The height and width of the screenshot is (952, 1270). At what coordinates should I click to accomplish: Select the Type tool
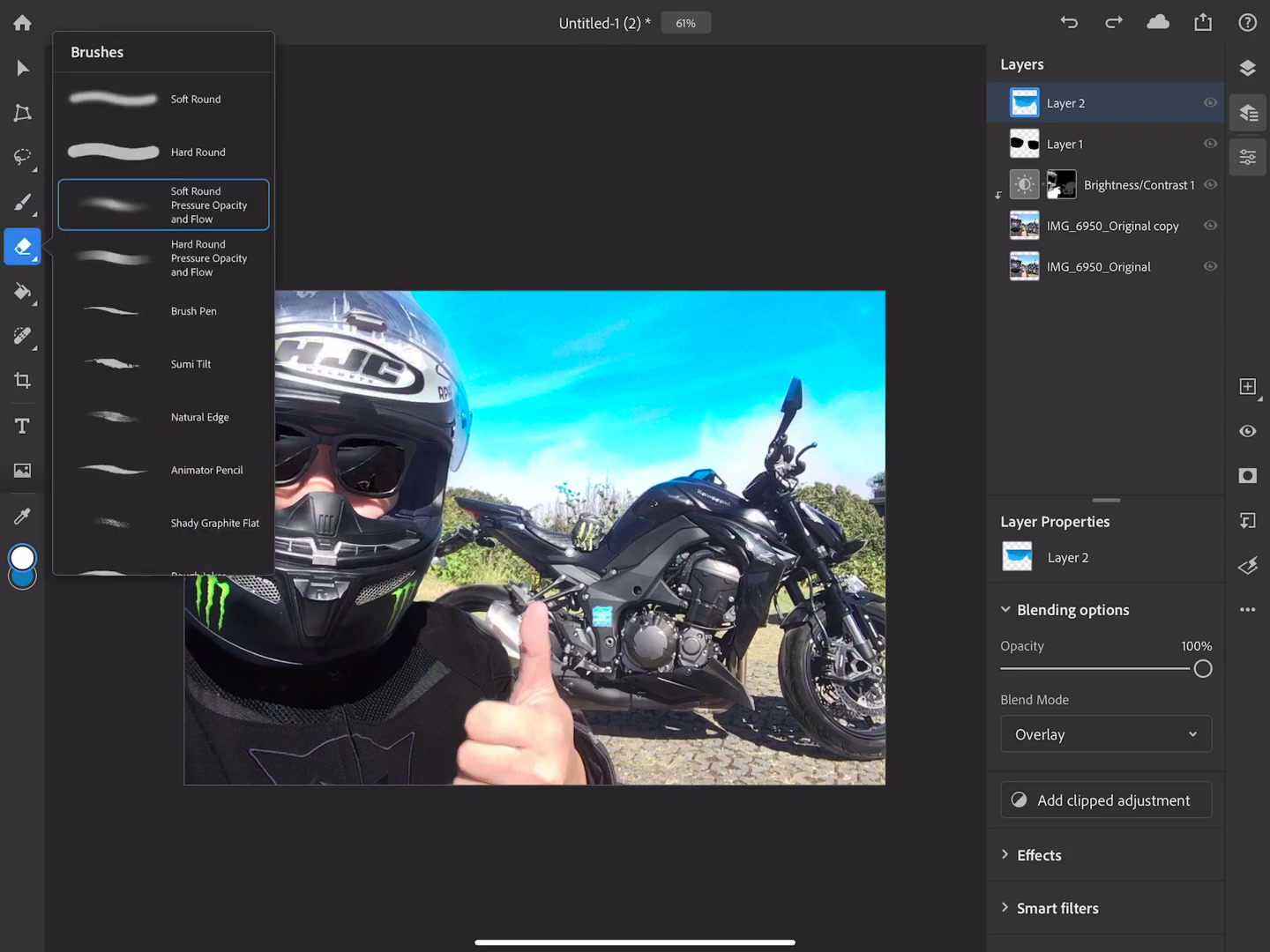22,426
